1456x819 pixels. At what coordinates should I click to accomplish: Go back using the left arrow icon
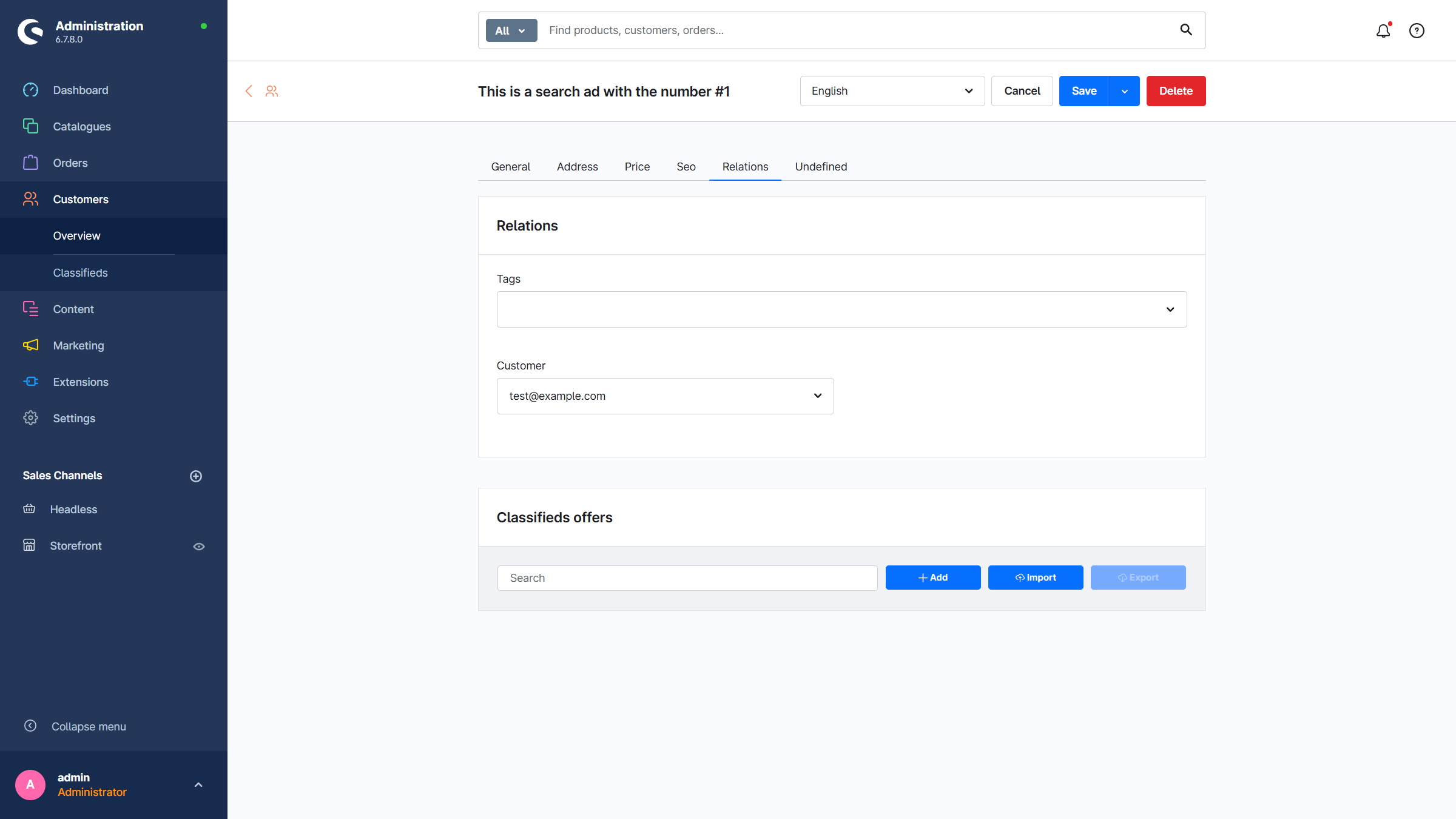coord(249,91)
